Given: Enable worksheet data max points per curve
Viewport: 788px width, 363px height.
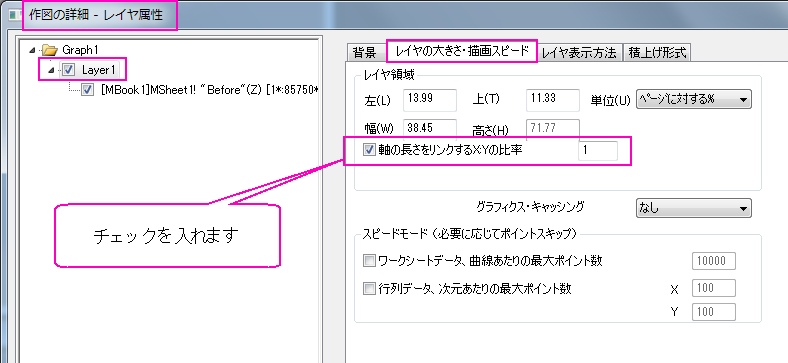Looking at the screenshot, I should (x=369, y=261).
